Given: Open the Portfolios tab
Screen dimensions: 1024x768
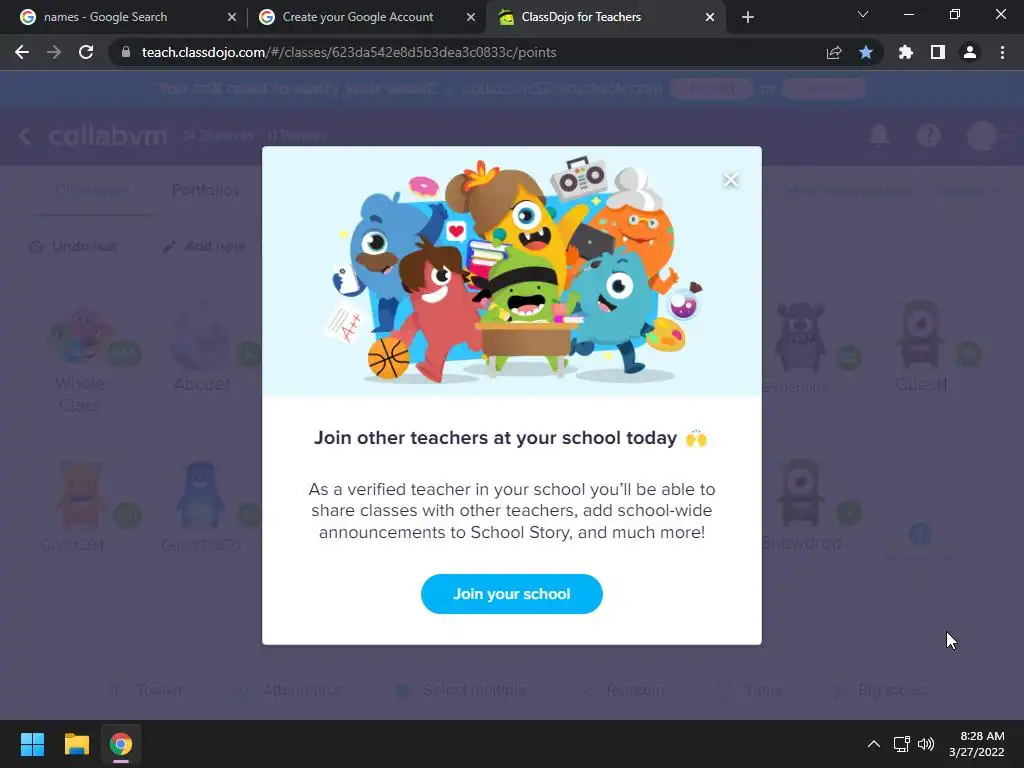Looking at the screenshot, I should click(205, 190).
